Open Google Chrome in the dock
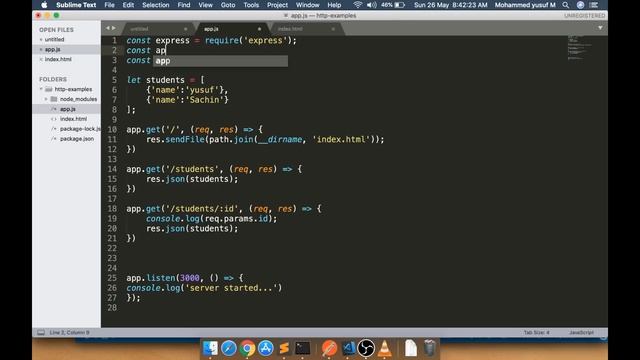Image resolution: width=640 pixels, height=360 pixels. [x=247, y=348]
